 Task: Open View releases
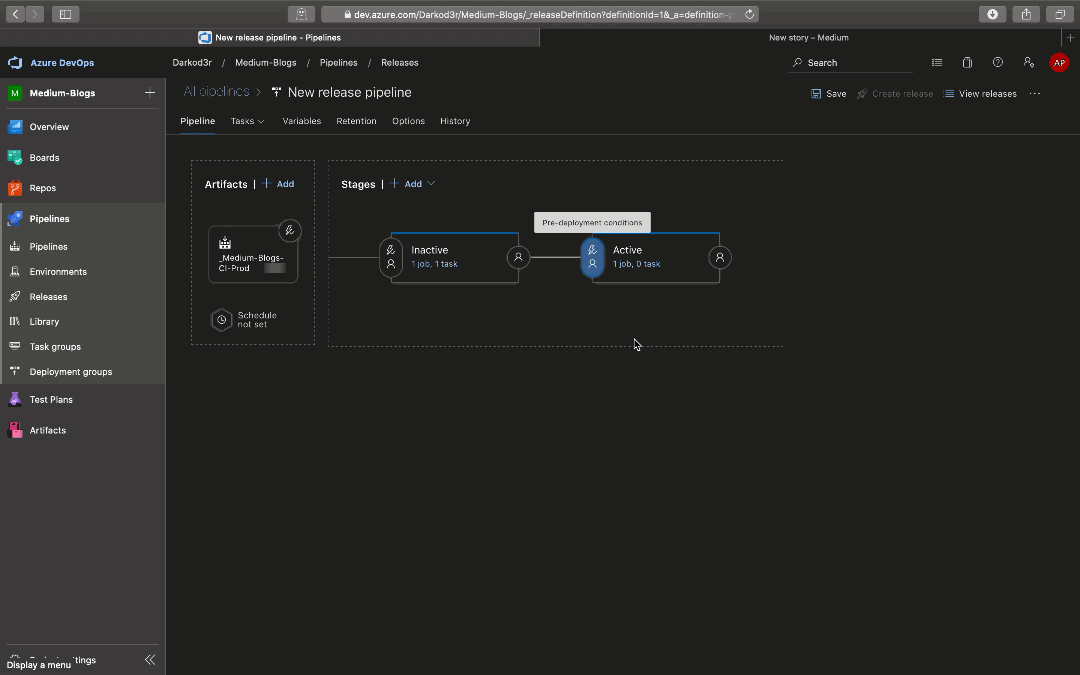click(x=979, y=94)
